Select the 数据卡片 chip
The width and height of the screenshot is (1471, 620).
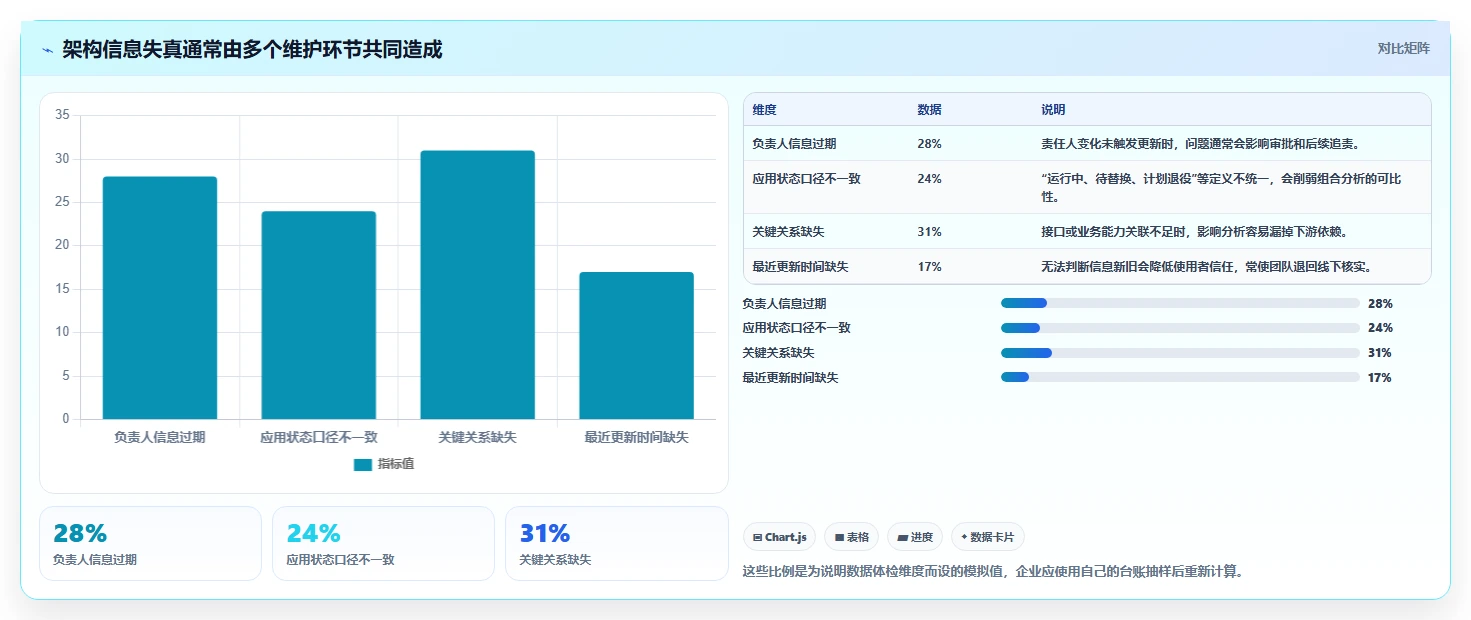pyautogui.click(x=988, y=537)
